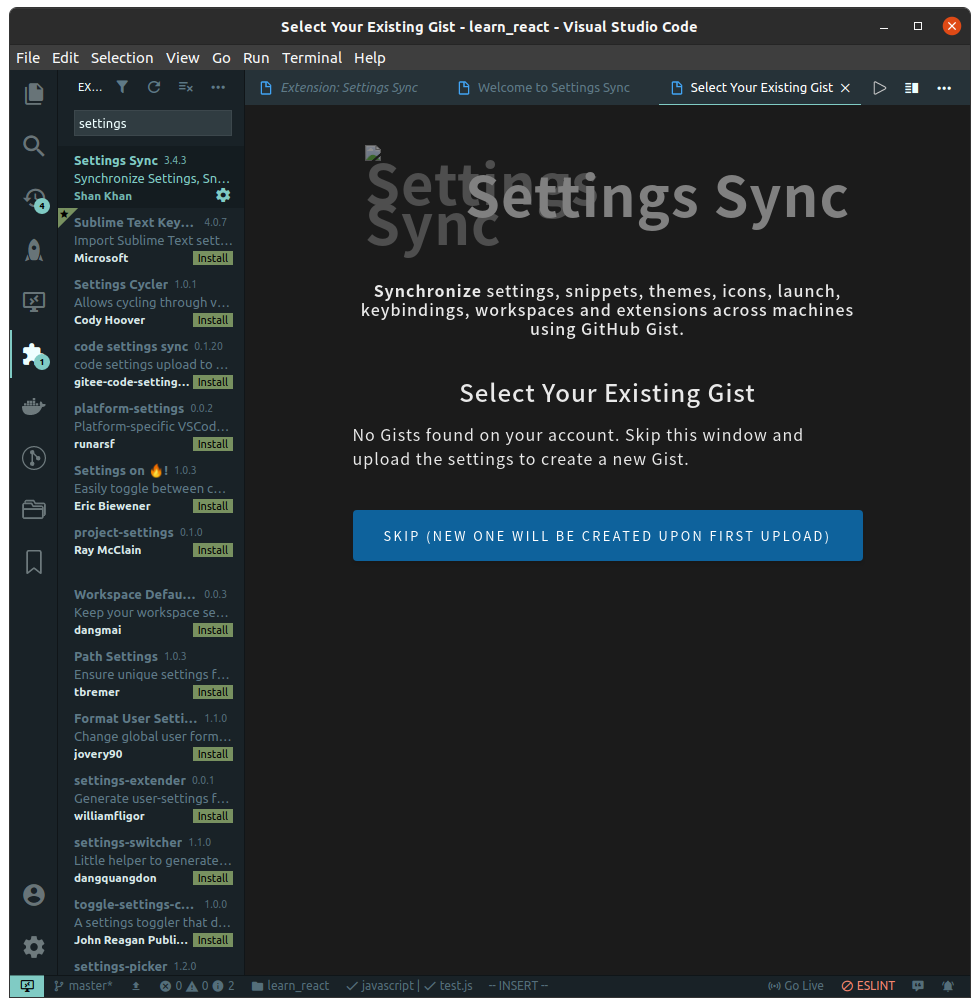Click javascript | test.js status item
Screen dimensions: 980x1007
(410, 986)
